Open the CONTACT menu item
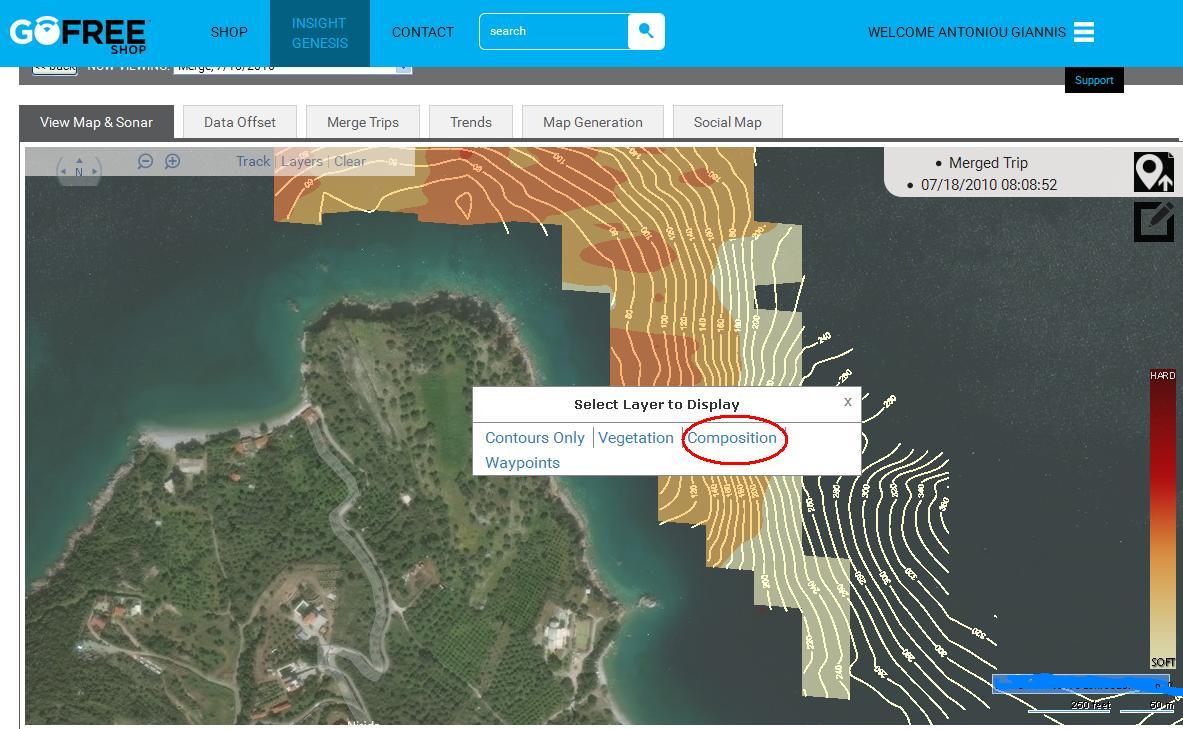Screen dimensions: 1183x729 422,32
